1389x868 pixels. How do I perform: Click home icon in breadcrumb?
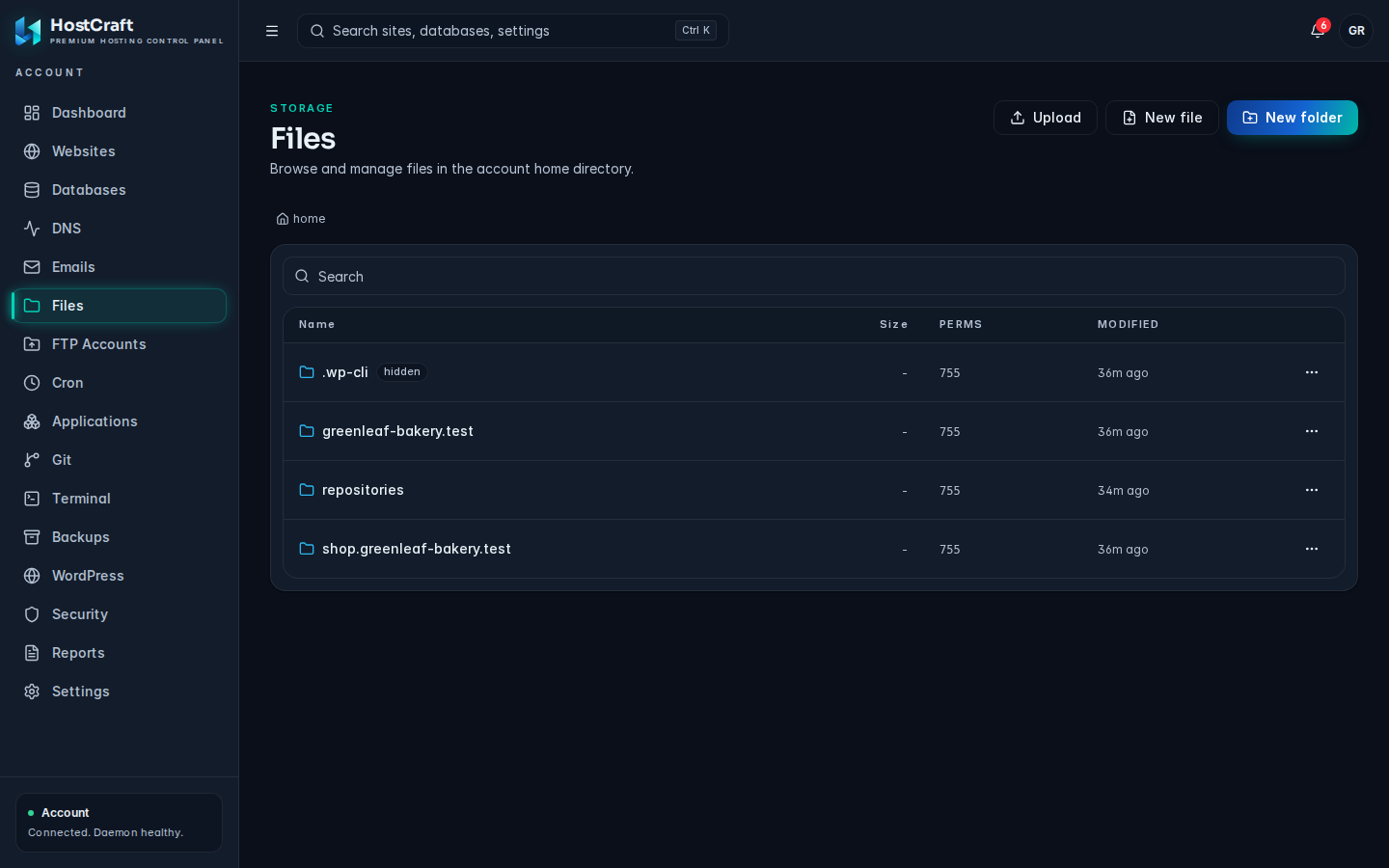[x=283, y=219]
